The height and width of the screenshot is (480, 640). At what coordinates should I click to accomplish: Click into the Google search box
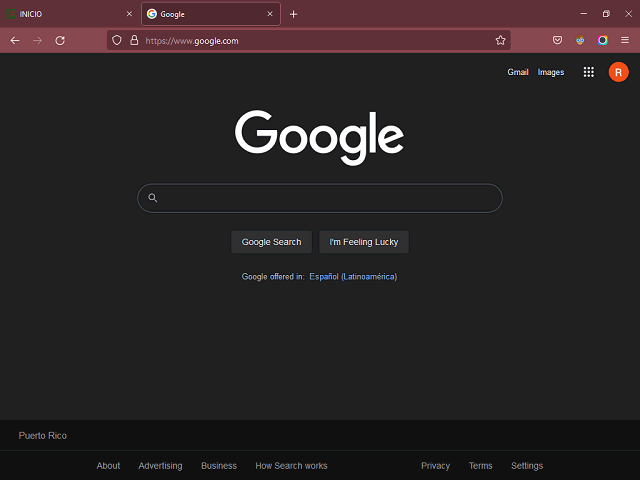pos(320,198)
